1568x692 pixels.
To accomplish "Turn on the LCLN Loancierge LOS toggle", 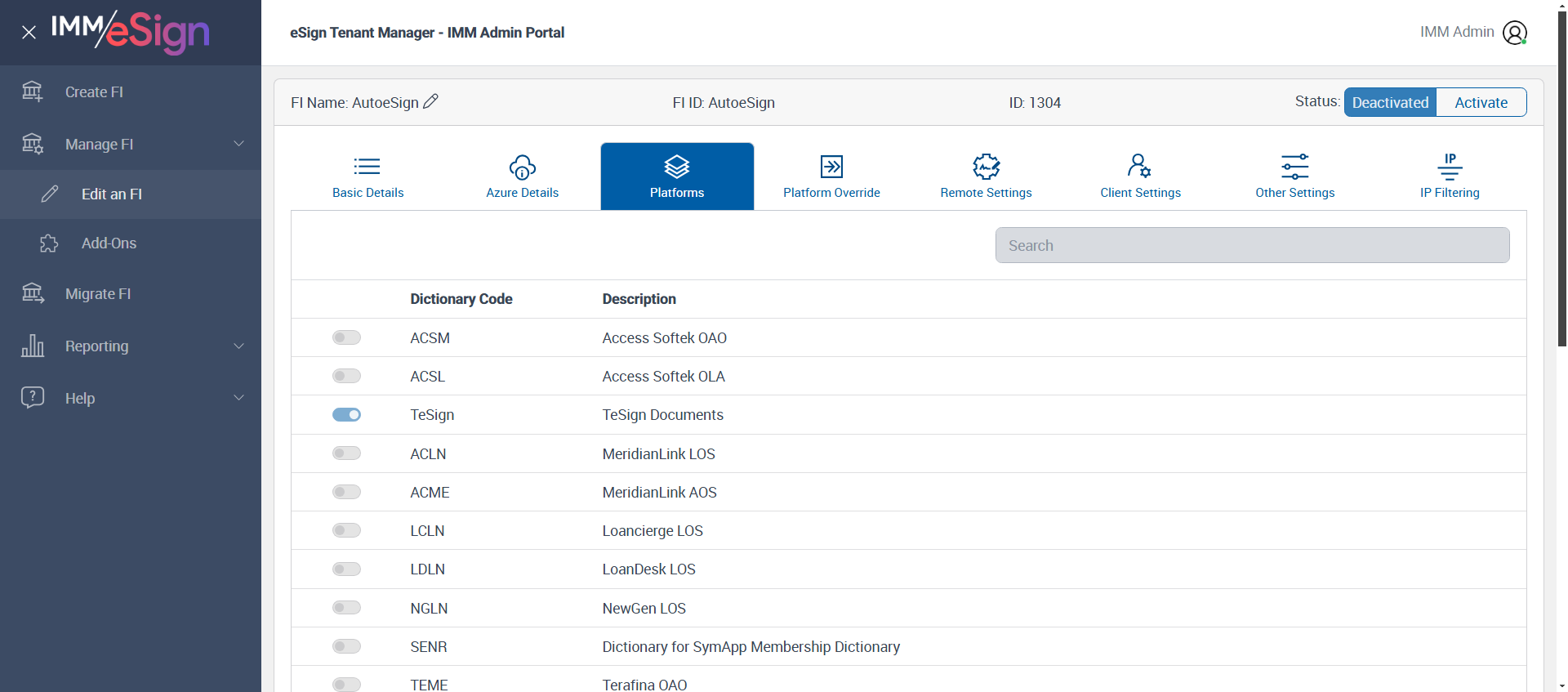I will [346, 531].
